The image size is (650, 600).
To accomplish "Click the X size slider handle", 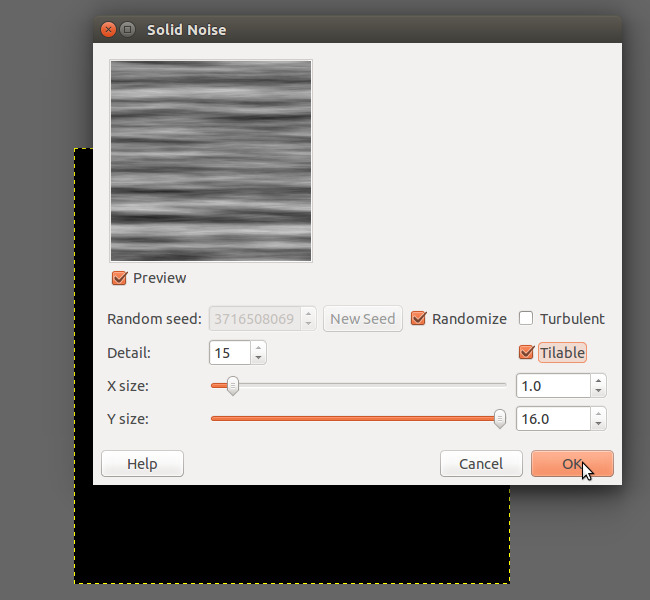I will 233,386.
